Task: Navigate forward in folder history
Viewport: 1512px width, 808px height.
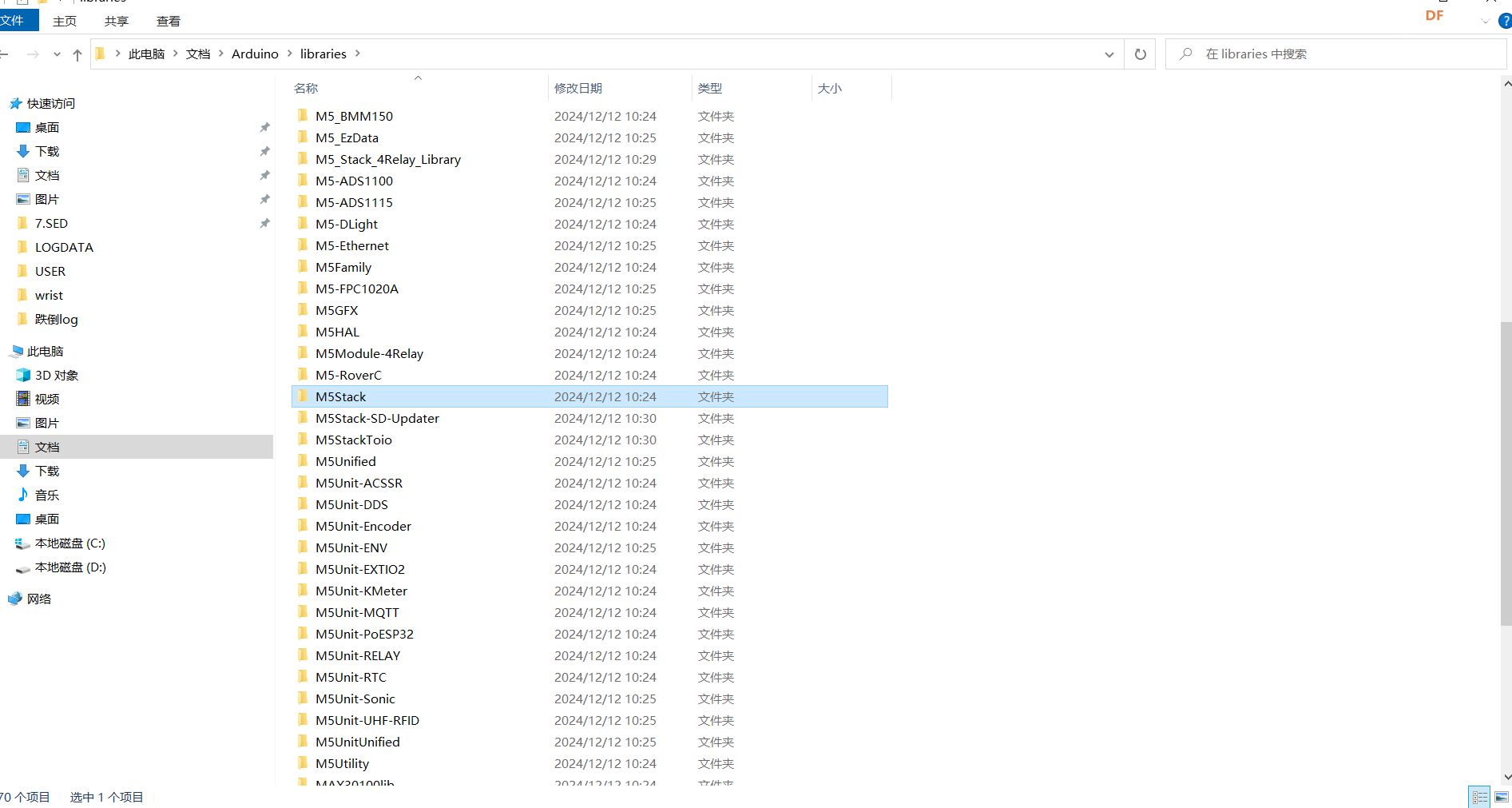Action: (33, 54)
